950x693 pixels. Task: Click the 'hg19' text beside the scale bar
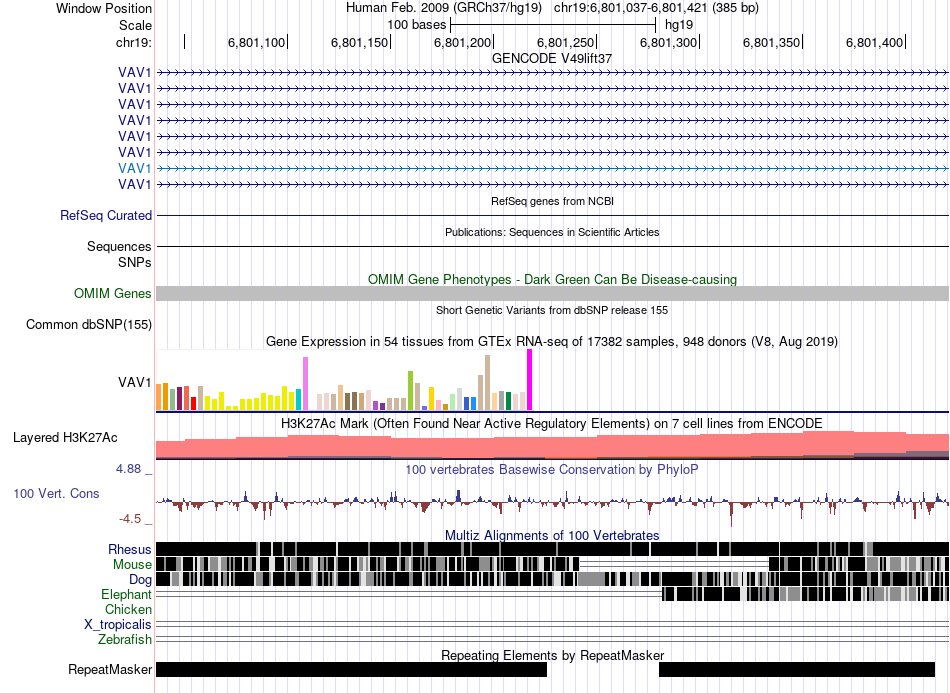pos(679,25)
